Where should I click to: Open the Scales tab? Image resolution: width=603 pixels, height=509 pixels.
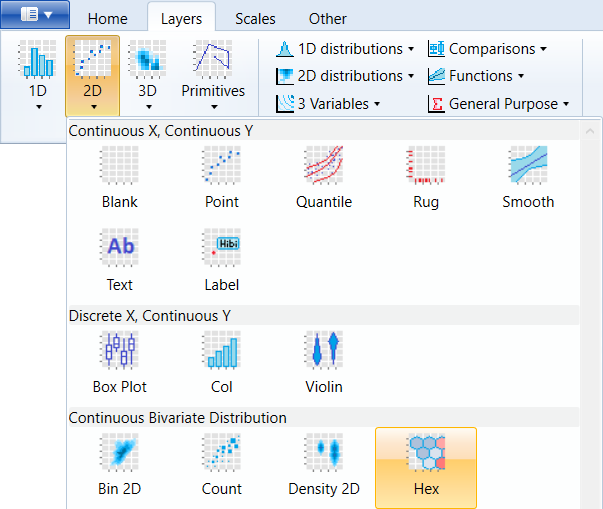click(255, 18)
